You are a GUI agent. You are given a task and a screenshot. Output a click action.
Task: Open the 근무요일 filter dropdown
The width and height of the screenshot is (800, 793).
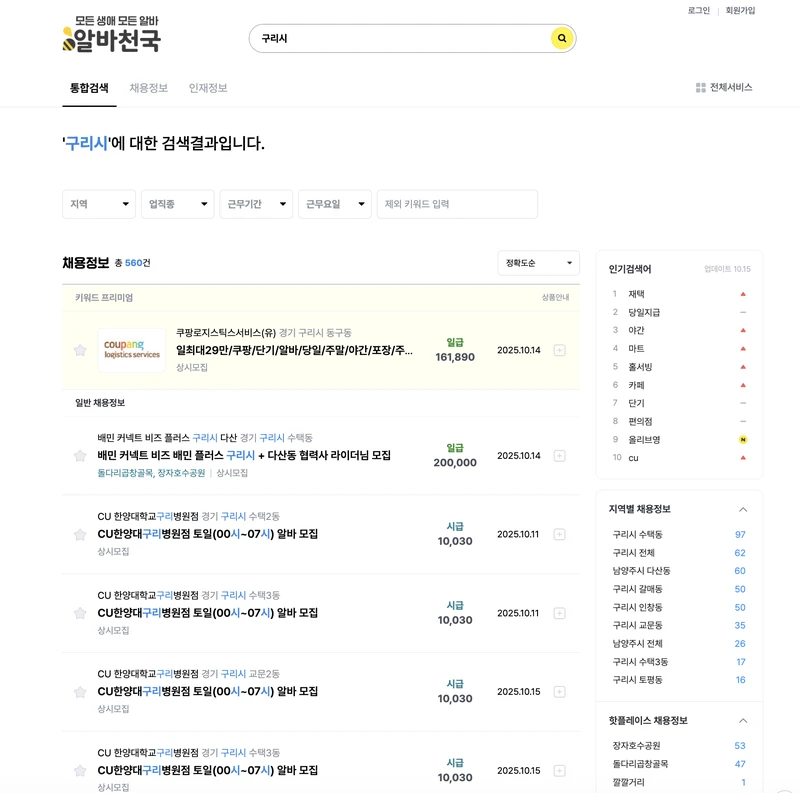coord(335,204)
